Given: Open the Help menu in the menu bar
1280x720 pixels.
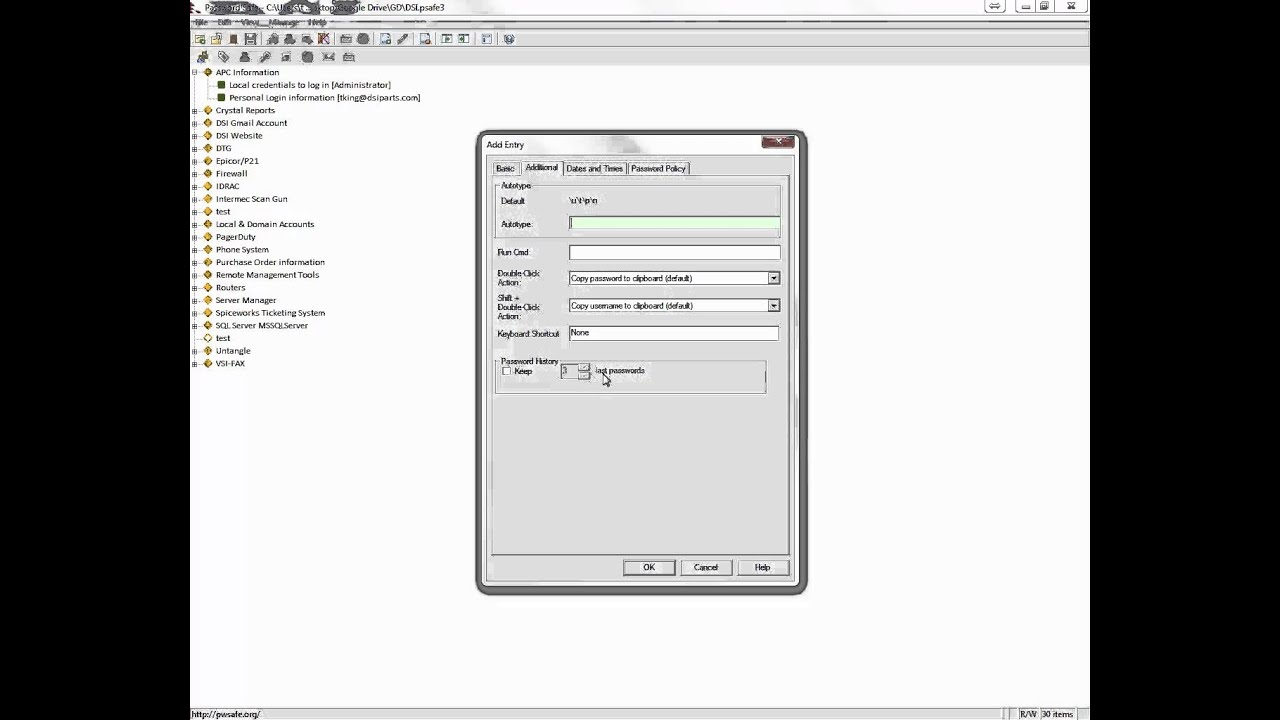Looking at the screenshot, I should tap(317, 21).
